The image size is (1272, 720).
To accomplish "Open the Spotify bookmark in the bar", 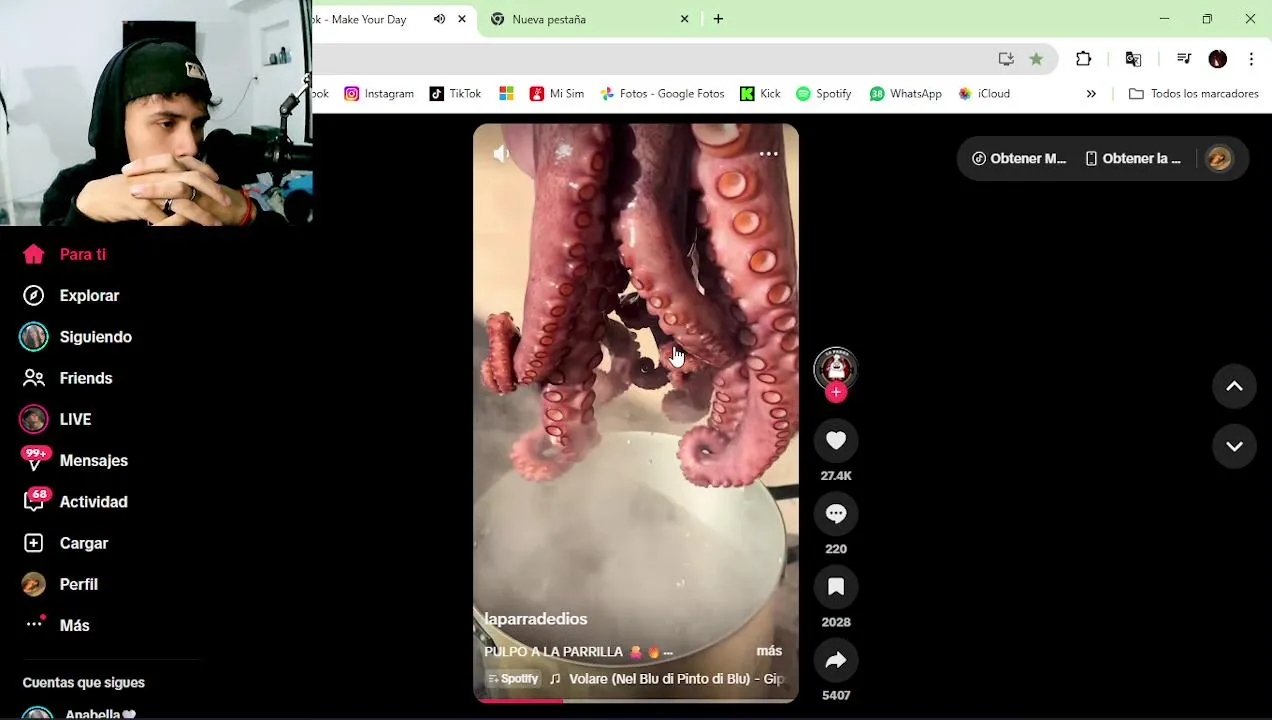I will tap(824, 93).
